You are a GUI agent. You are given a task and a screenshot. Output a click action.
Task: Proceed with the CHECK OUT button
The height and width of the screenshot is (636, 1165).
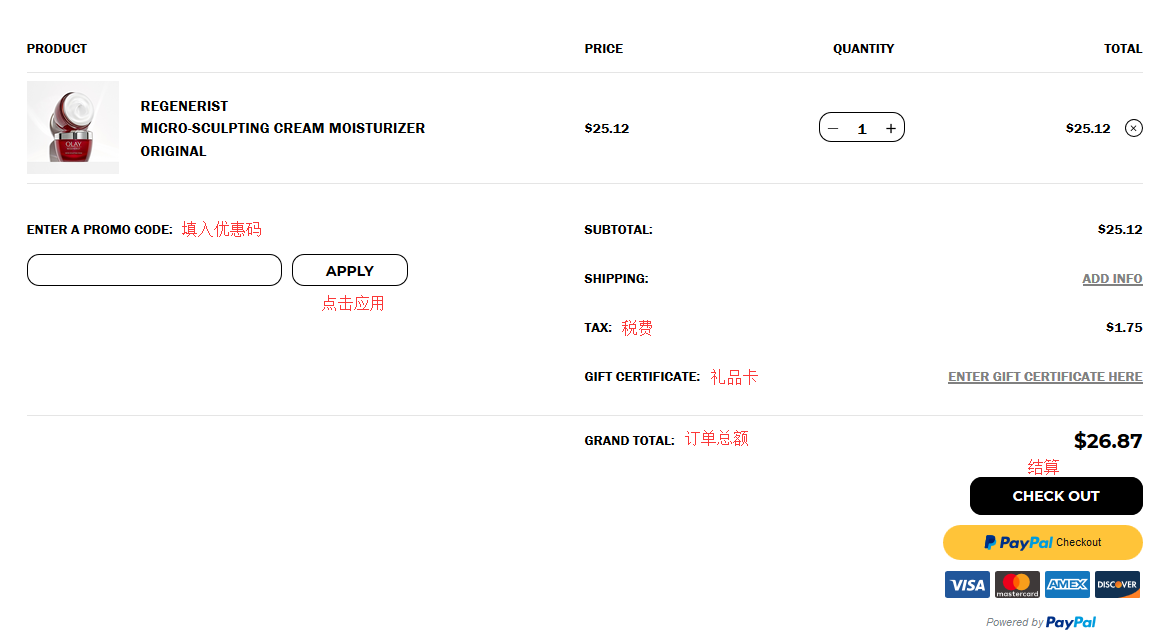click(1056, 496)
